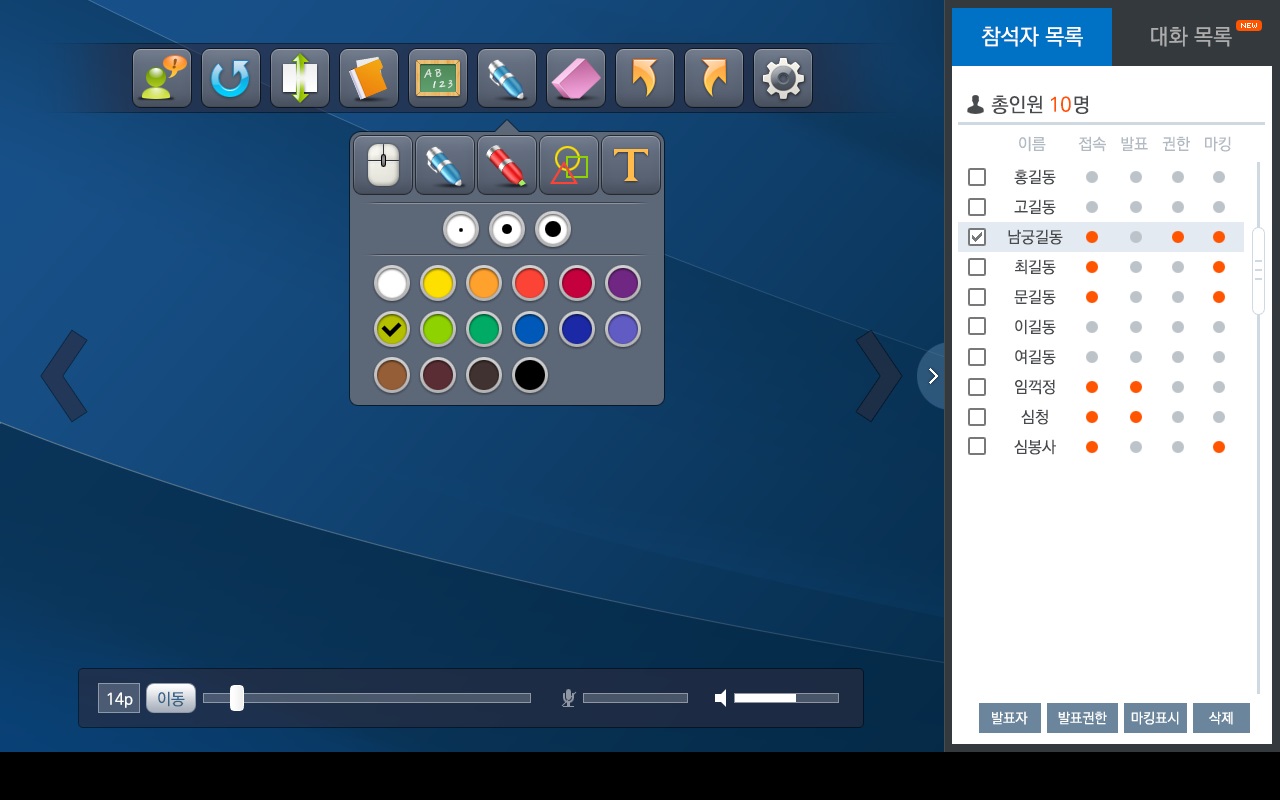Click the vertical fit page icon
The image size is (1280, 800).
[x=300, y=78]
